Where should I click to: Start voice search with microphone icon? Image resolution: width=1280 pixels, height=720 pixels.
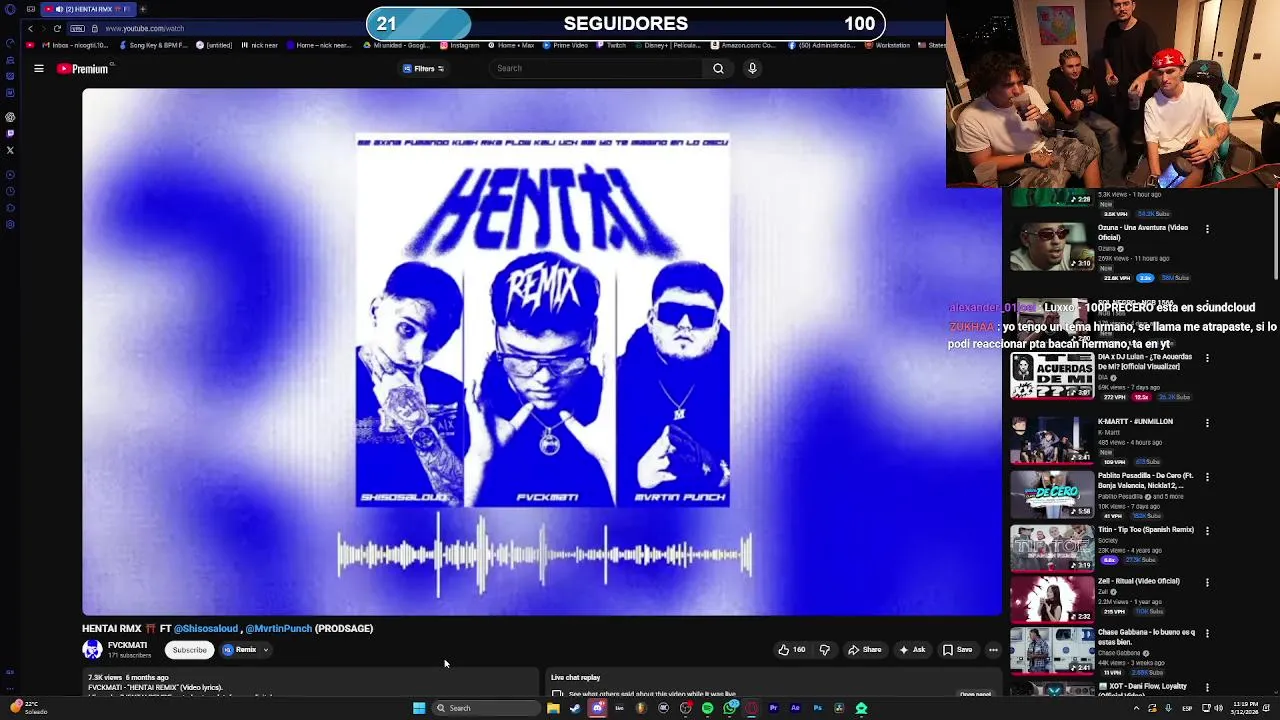click(752, 68)
